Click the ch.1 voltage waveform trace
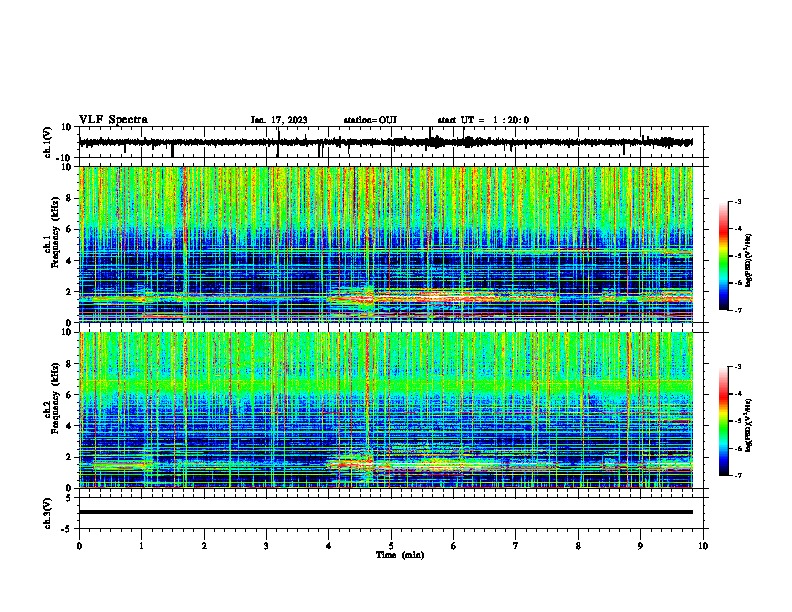792x612 pixels. click(386, 142)
